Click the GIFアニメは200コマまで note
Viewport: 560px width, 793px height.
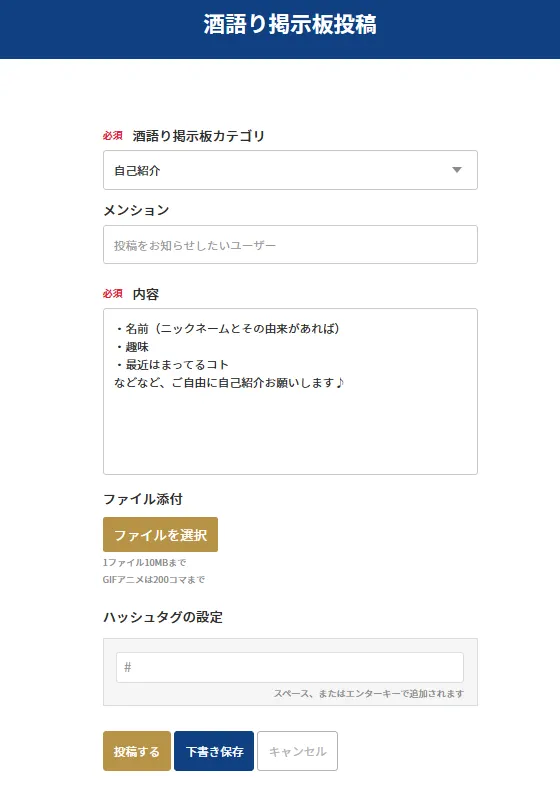point(154,580)
